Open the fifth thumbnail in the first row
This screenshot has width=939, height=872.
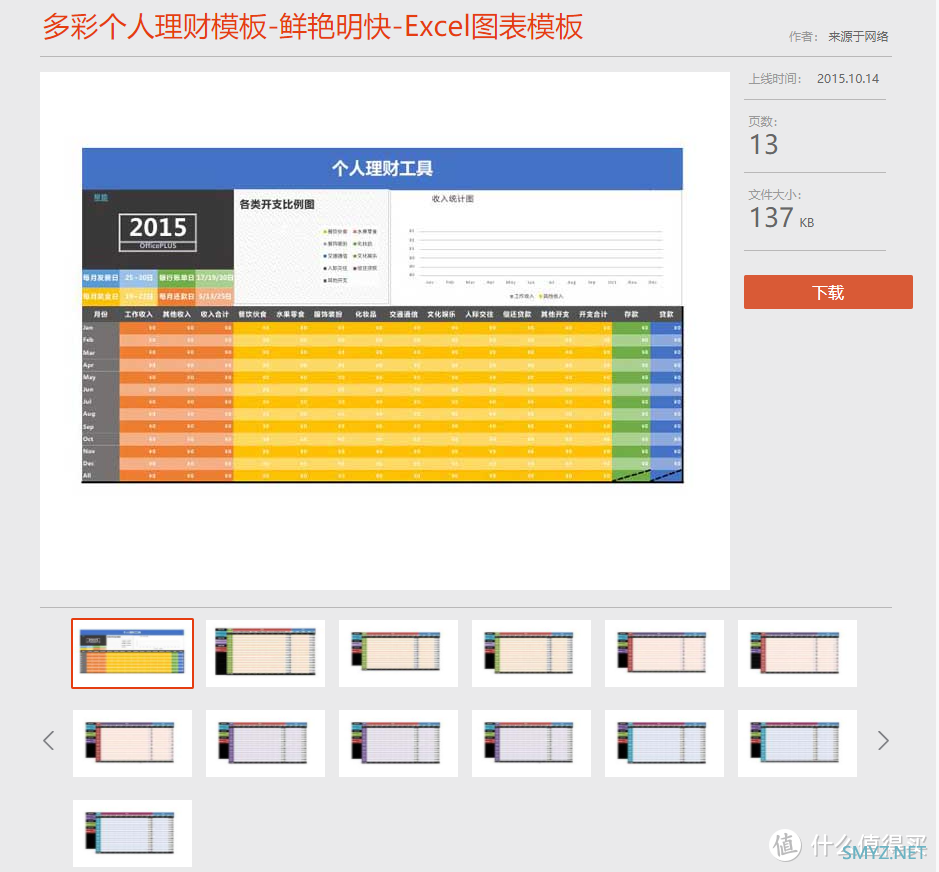point(664,653)
